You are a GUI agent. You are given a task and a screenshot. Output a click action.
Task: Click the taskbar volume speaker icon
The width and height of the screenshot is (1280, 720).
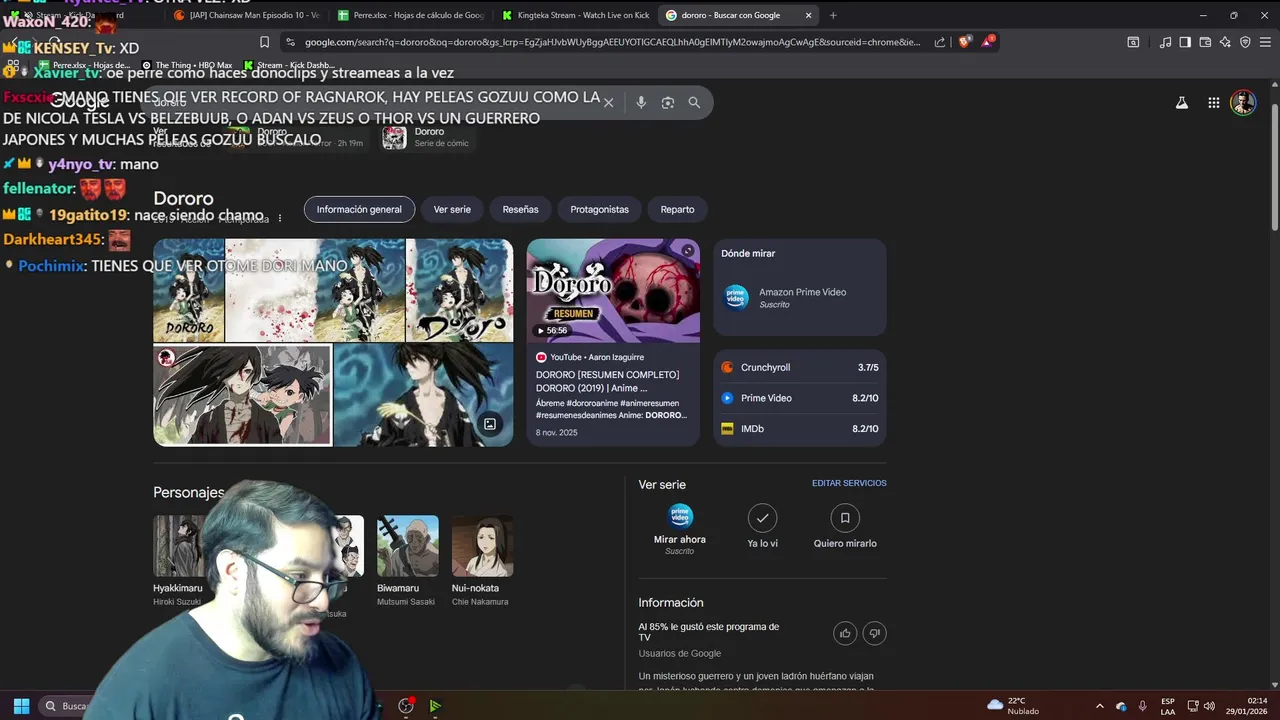click(x=1210, y=706)
